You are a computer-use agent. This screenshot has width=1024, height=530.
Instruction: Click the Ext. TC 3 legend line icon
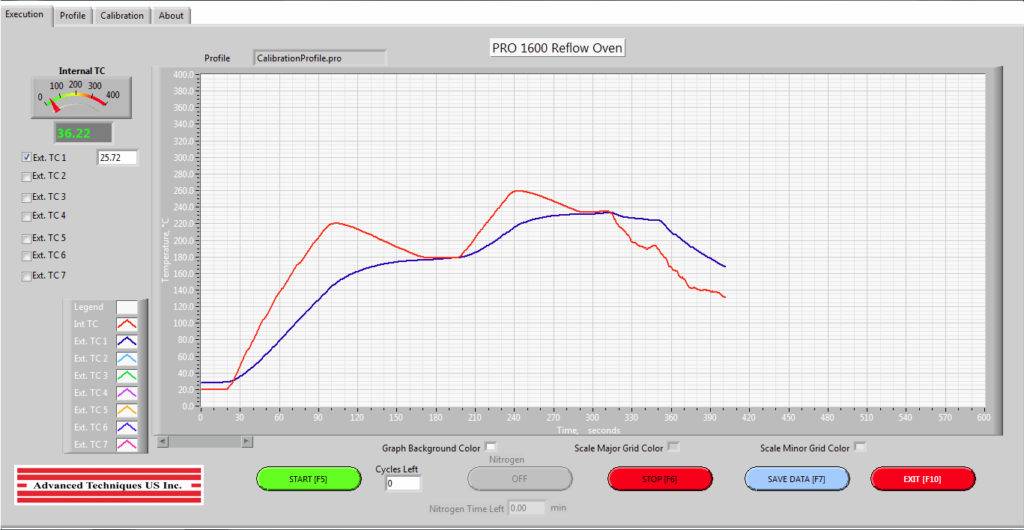127,375
